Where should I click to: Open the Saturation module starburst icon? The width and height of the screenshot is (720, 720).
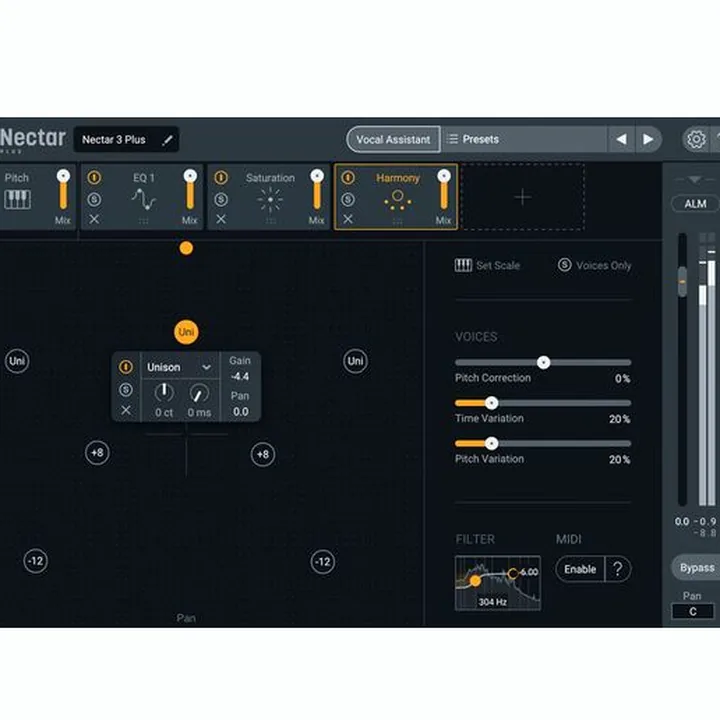point(270,200)
